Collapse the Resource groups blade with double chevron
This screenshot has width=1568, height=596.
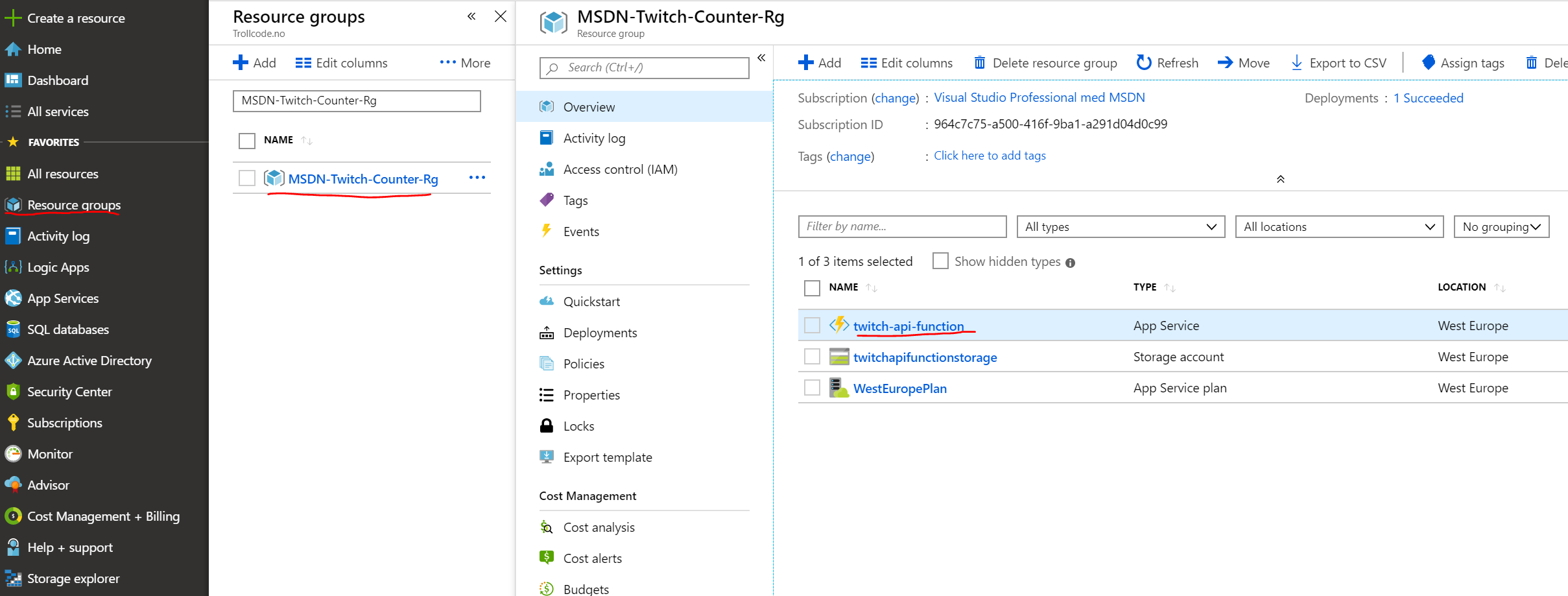pos(471,16)
